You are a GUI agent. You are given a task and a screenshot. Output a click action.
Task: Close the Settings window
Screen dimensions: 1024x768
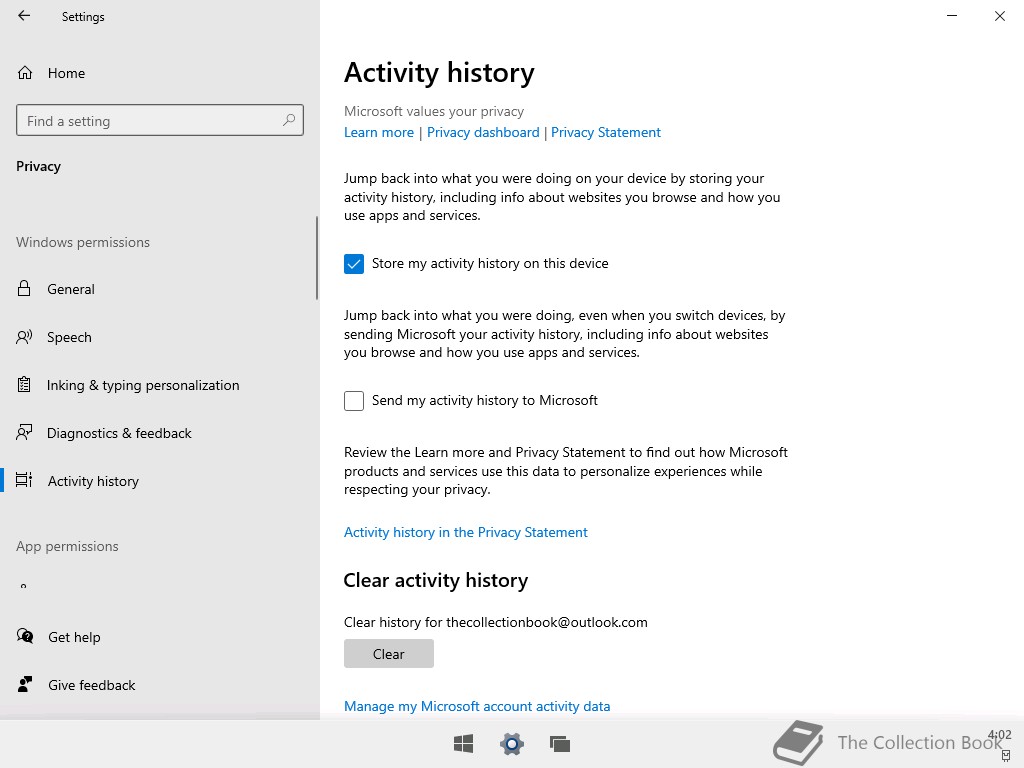coord(1000,16)
